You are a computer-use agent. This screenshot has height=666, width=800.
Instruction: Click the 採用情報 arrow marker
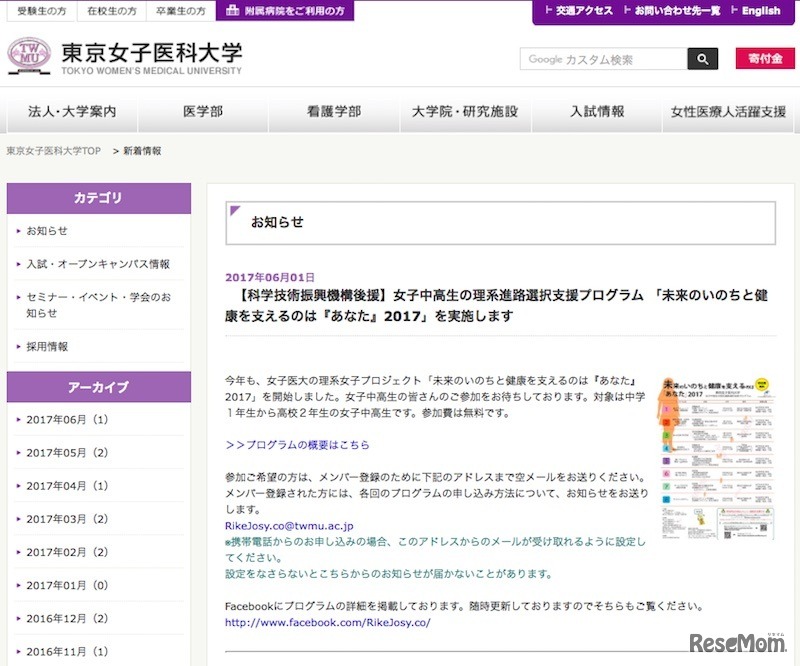click(x=18, y=348)
